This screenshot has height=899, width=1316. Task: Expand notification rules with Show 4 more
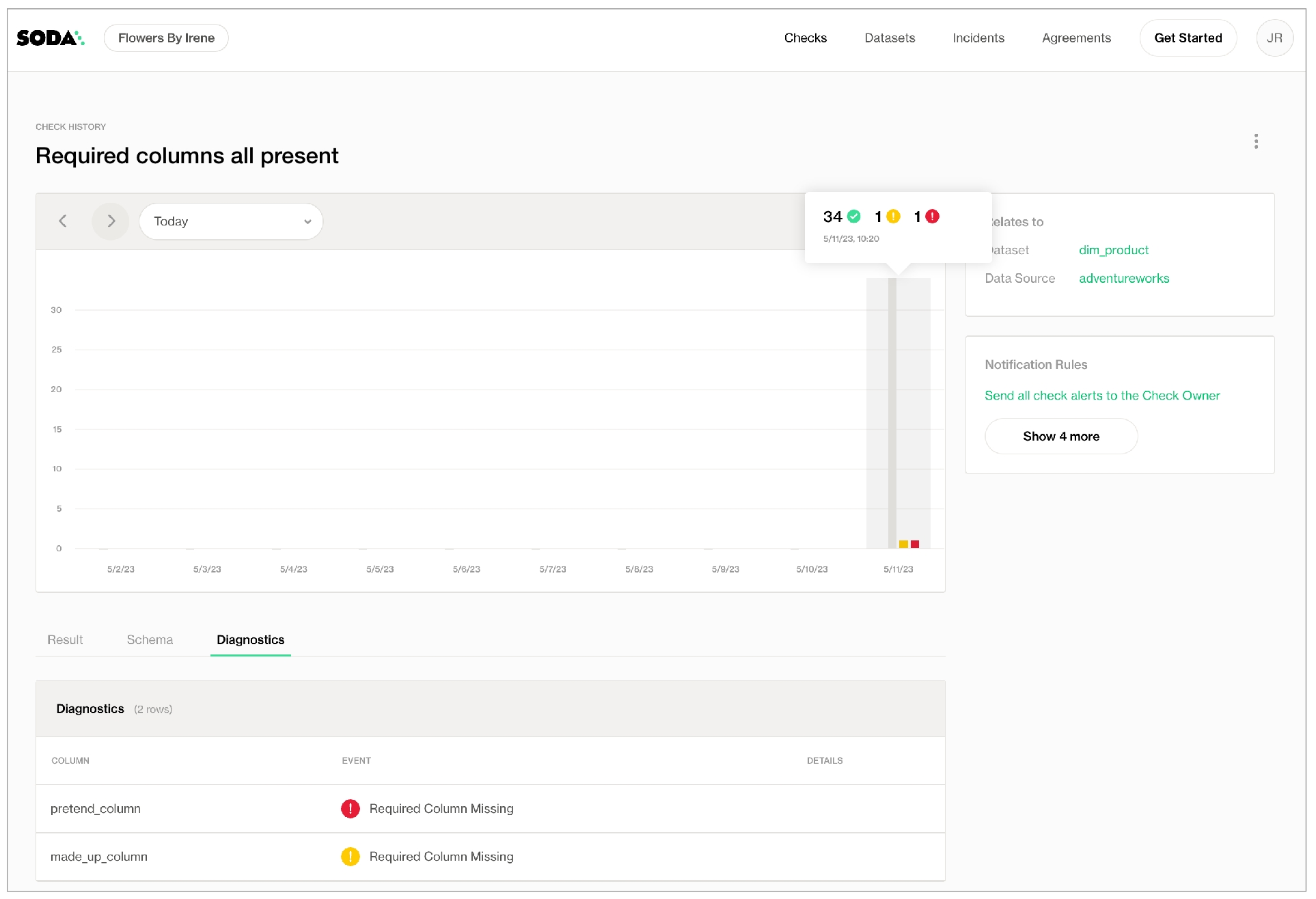pyautogui.click(x=1060, y=437)
